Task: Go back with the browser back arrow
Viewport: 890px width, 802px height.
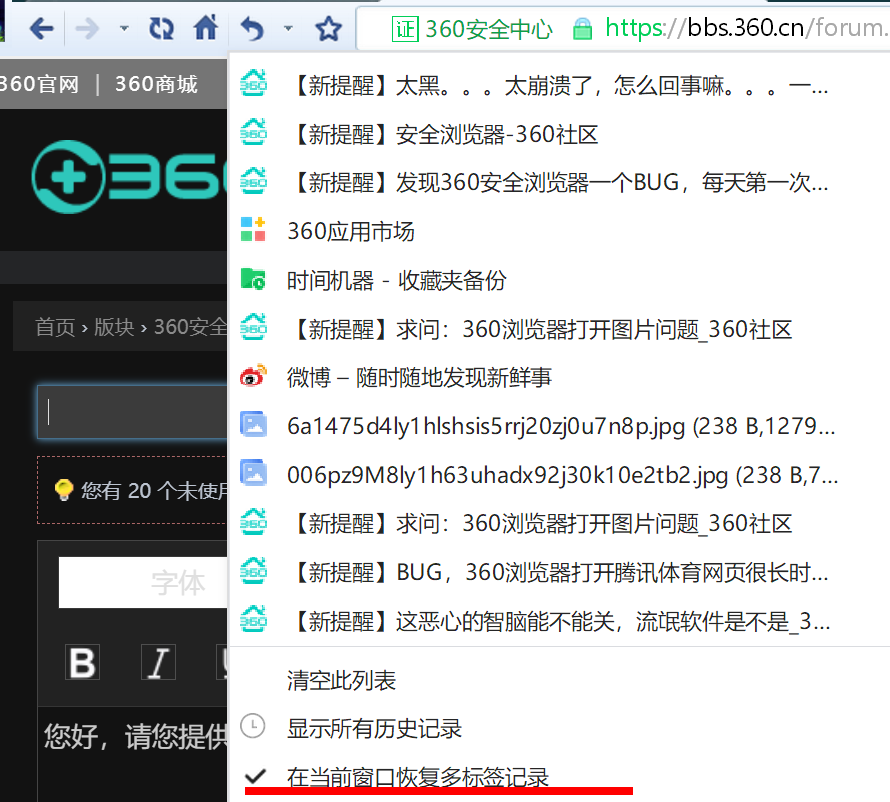Action: [x=41, y=28]
